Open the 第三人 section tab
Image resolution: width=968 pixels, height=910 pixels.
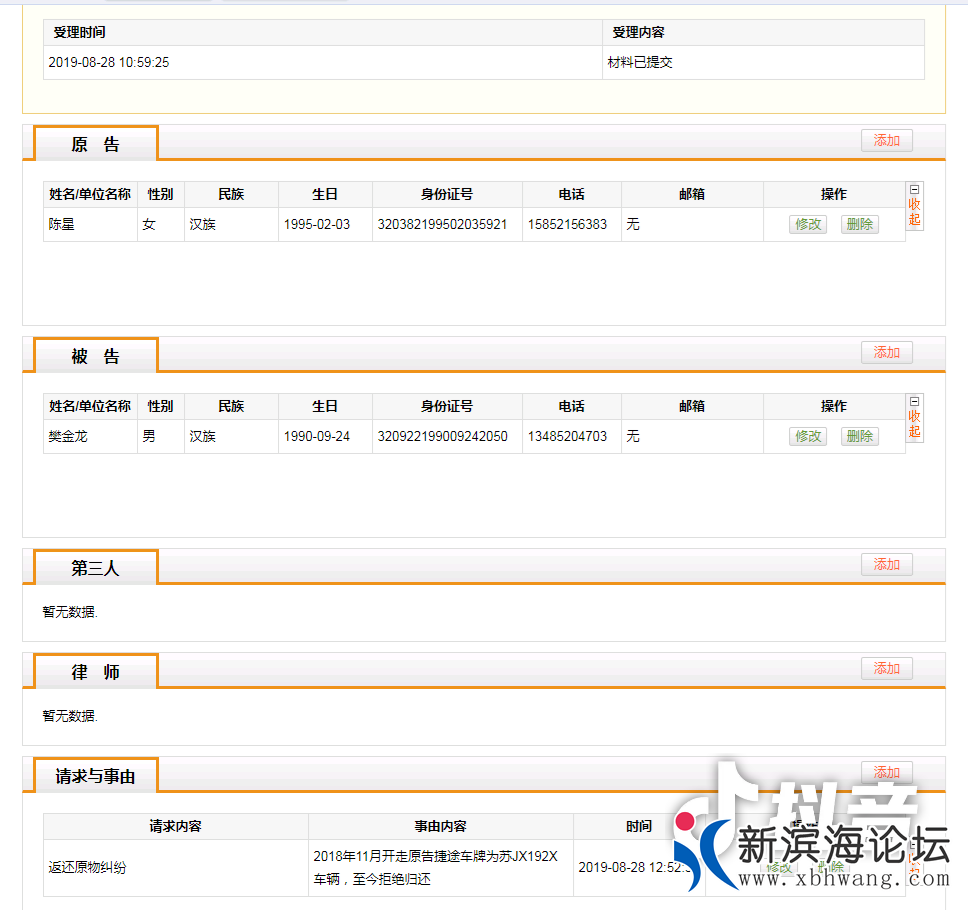pyautogui.click(x=96, y=568)
